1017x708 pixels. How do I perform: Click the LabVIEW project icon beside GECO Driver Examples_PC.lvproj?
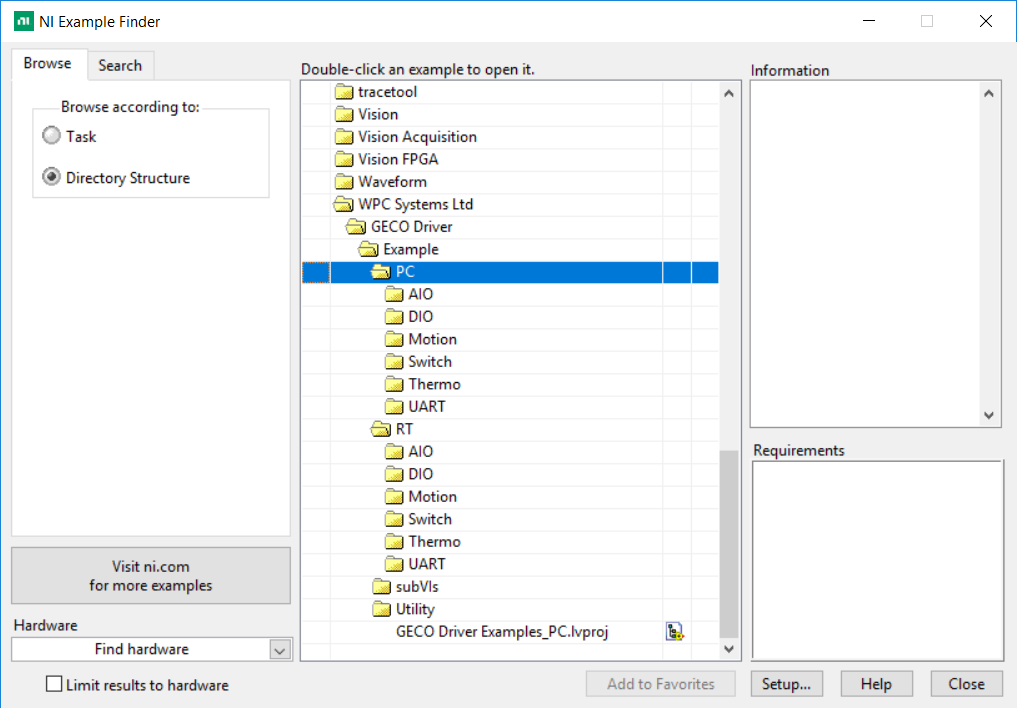pos(674,632)
